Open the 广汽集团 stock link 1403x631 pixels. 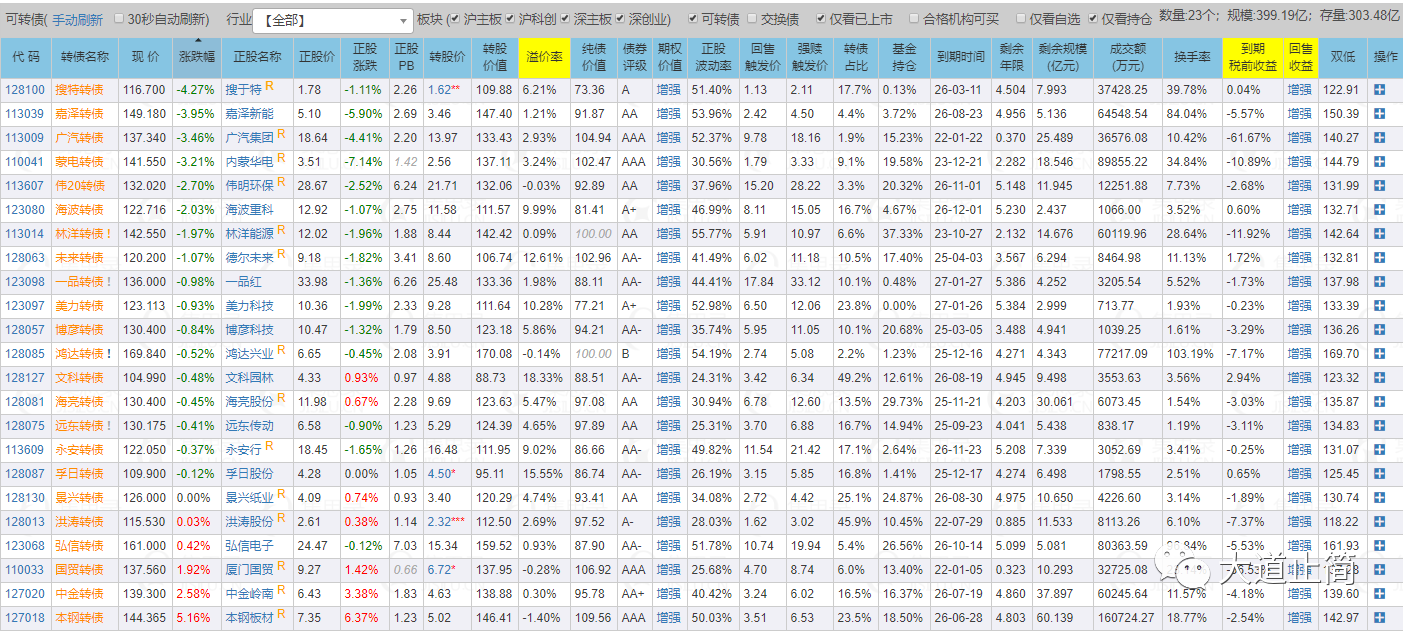249,138
